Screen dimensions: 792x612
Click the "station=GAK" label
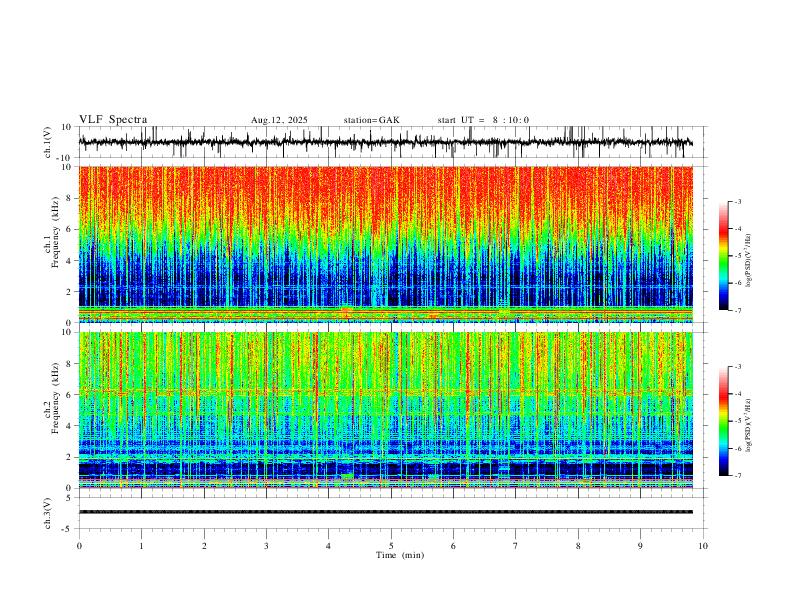click(371, 120)
